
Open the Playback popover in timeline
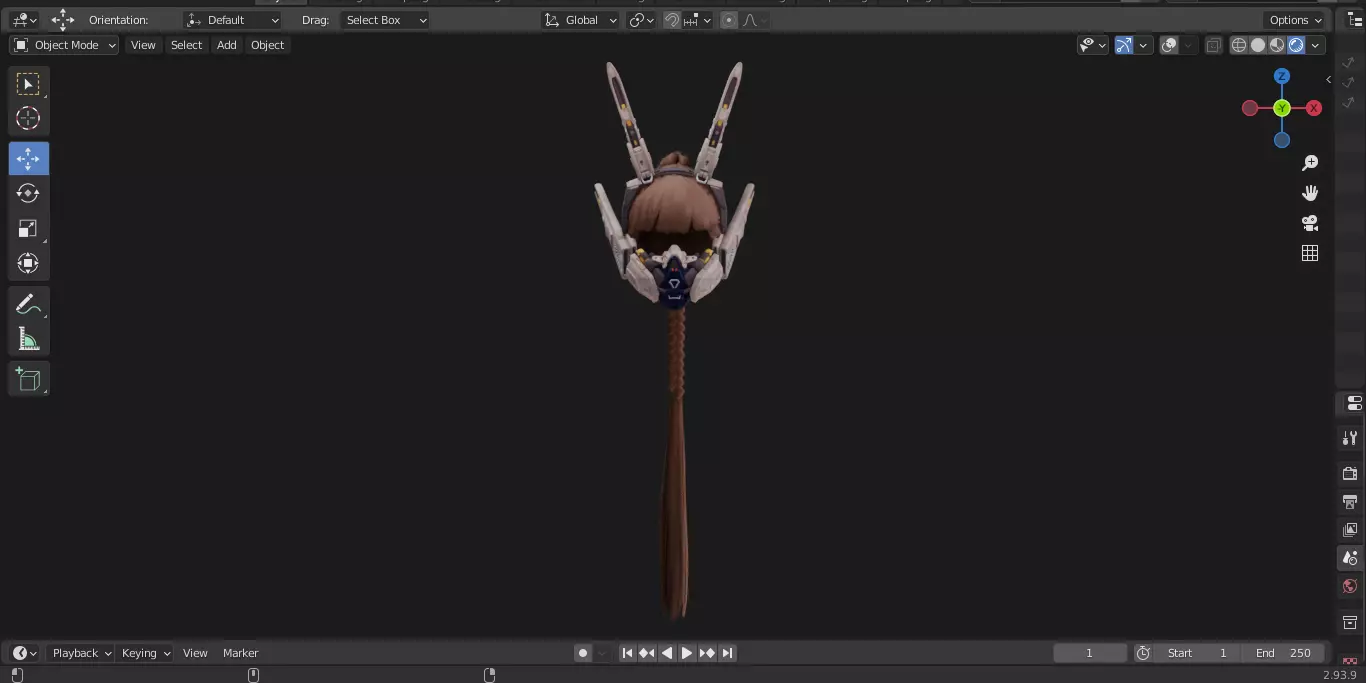(81, 653)
